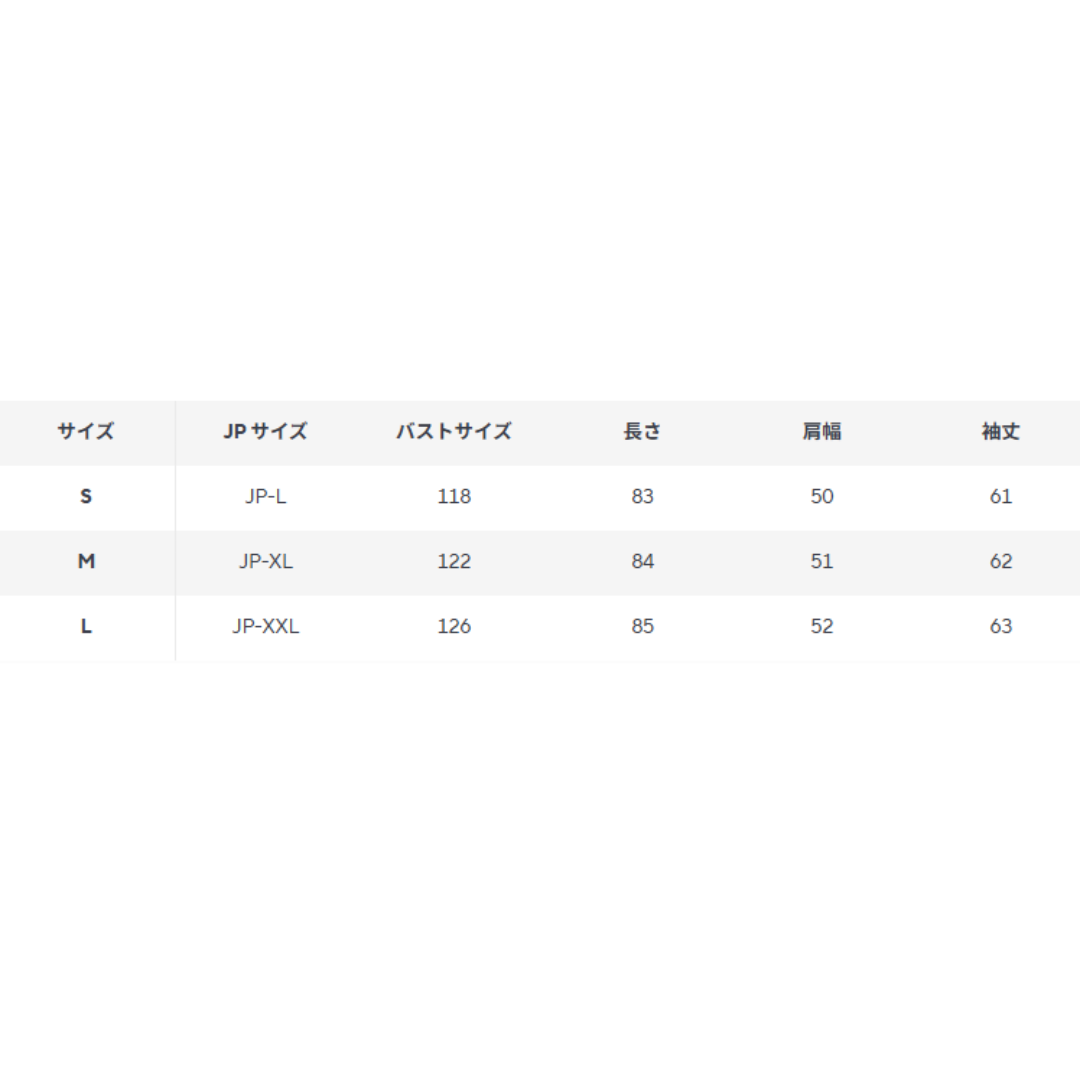Viewport: 1080px width, 1080px height.
Task: Click sleeve length value 61
Action: tap(1001, 496)
